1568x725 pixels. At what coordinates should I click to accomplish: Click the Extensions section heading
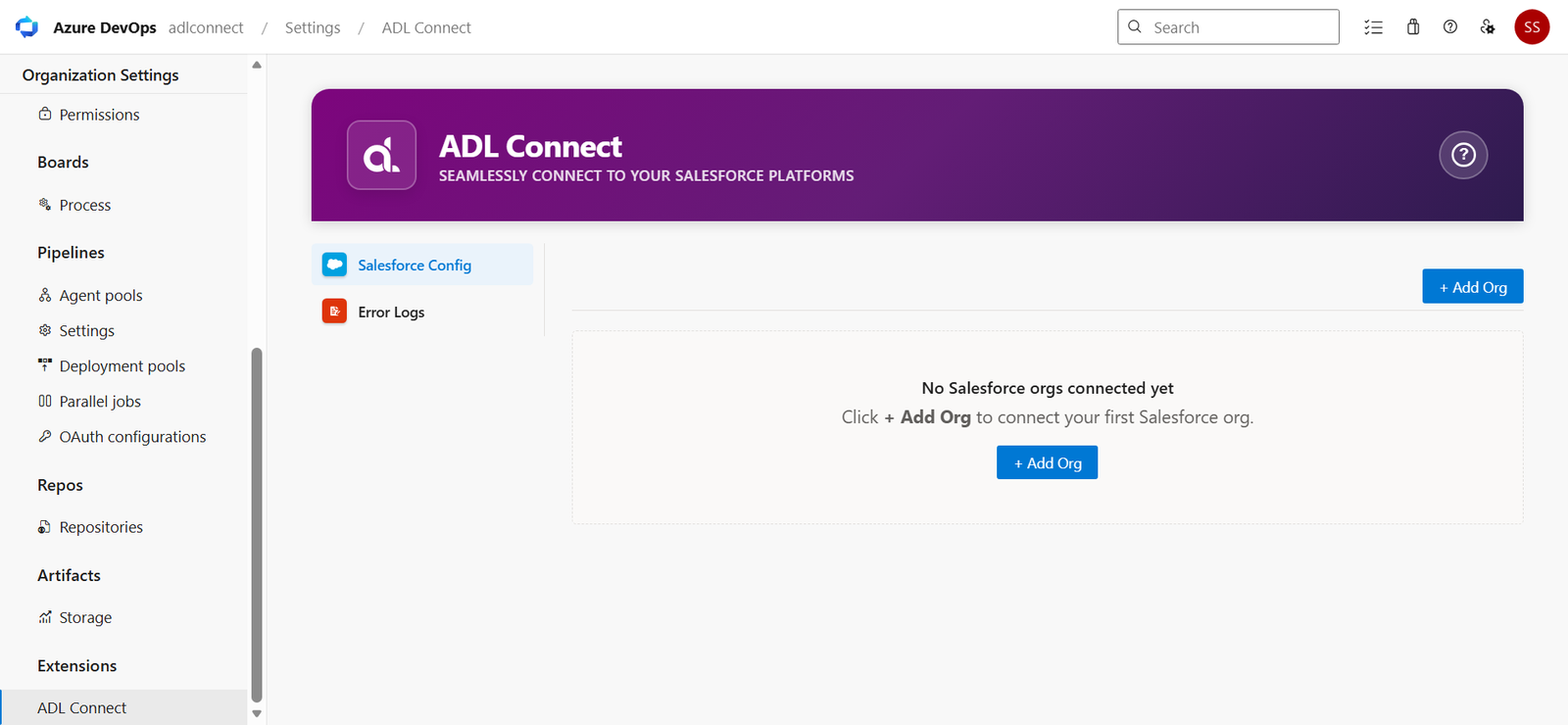76,666
